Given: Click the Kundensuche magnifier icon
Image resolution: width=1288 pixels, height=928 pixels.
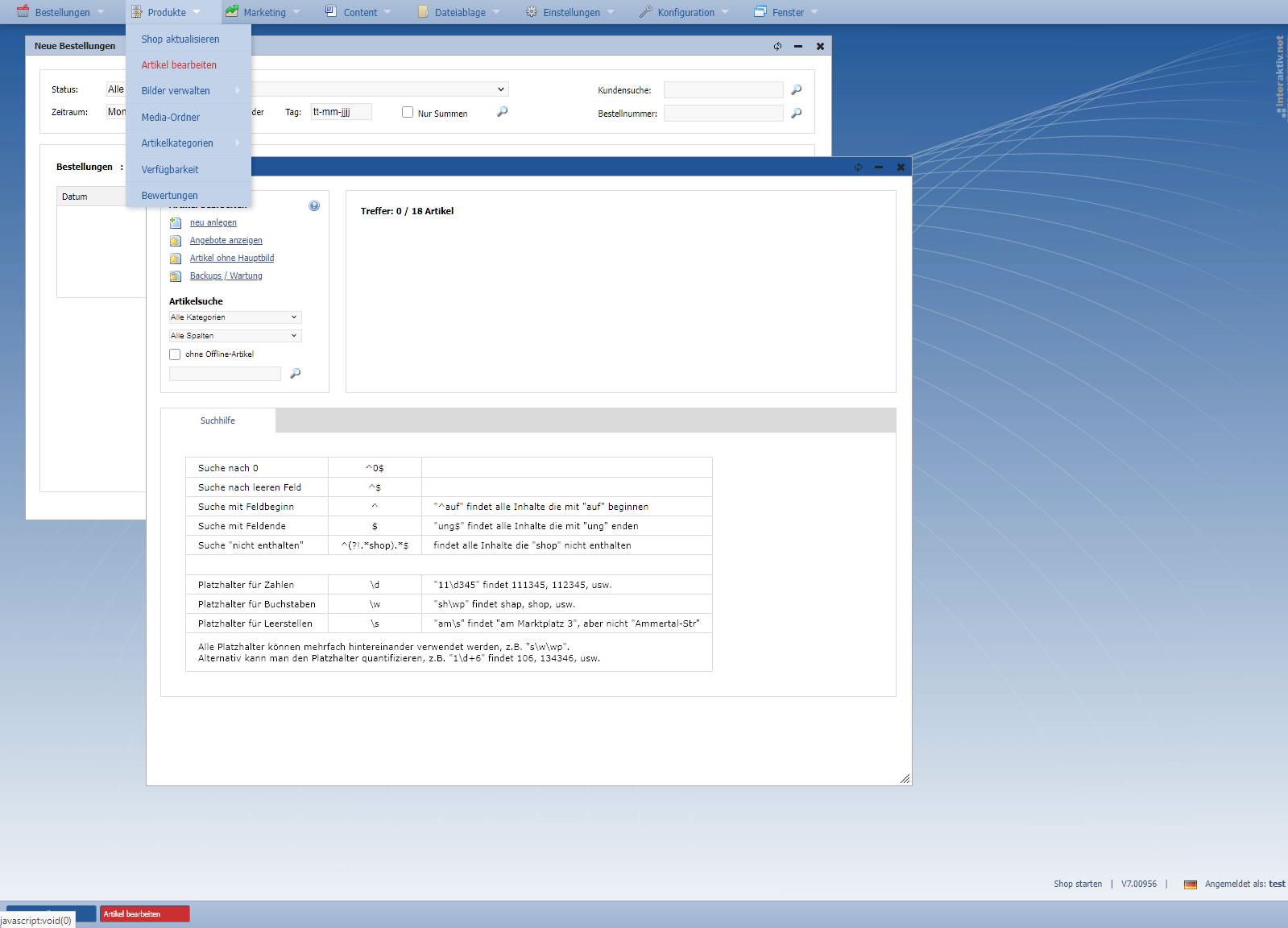Looking at the screenshot, I should (797, 90).
